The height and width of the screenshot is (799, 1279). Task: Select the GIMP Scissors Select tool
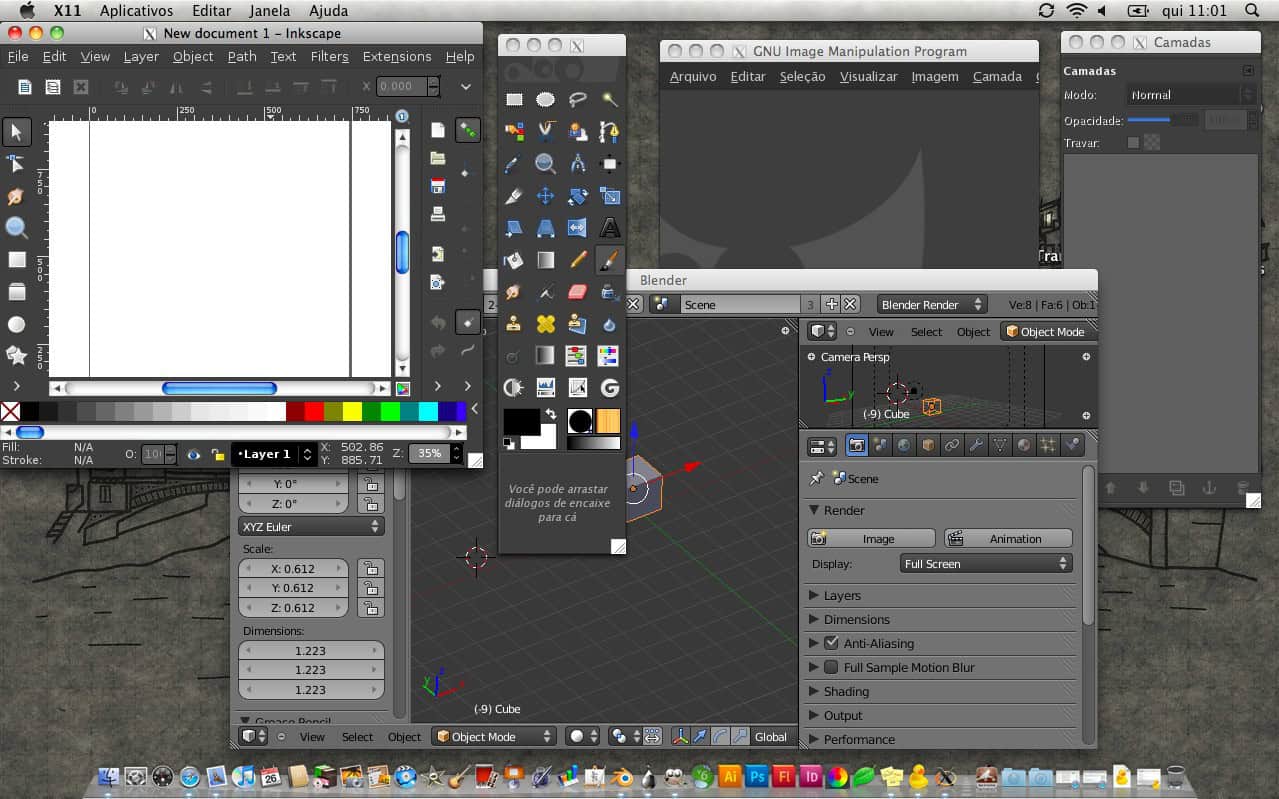(546, 132)
